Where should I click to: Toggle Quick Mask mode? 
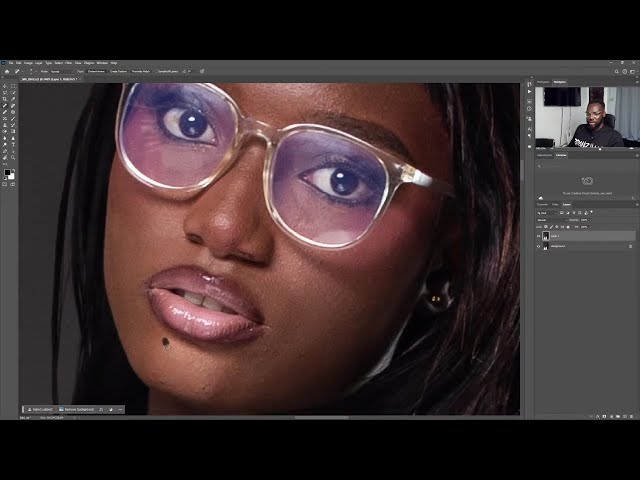pos(4,184)
